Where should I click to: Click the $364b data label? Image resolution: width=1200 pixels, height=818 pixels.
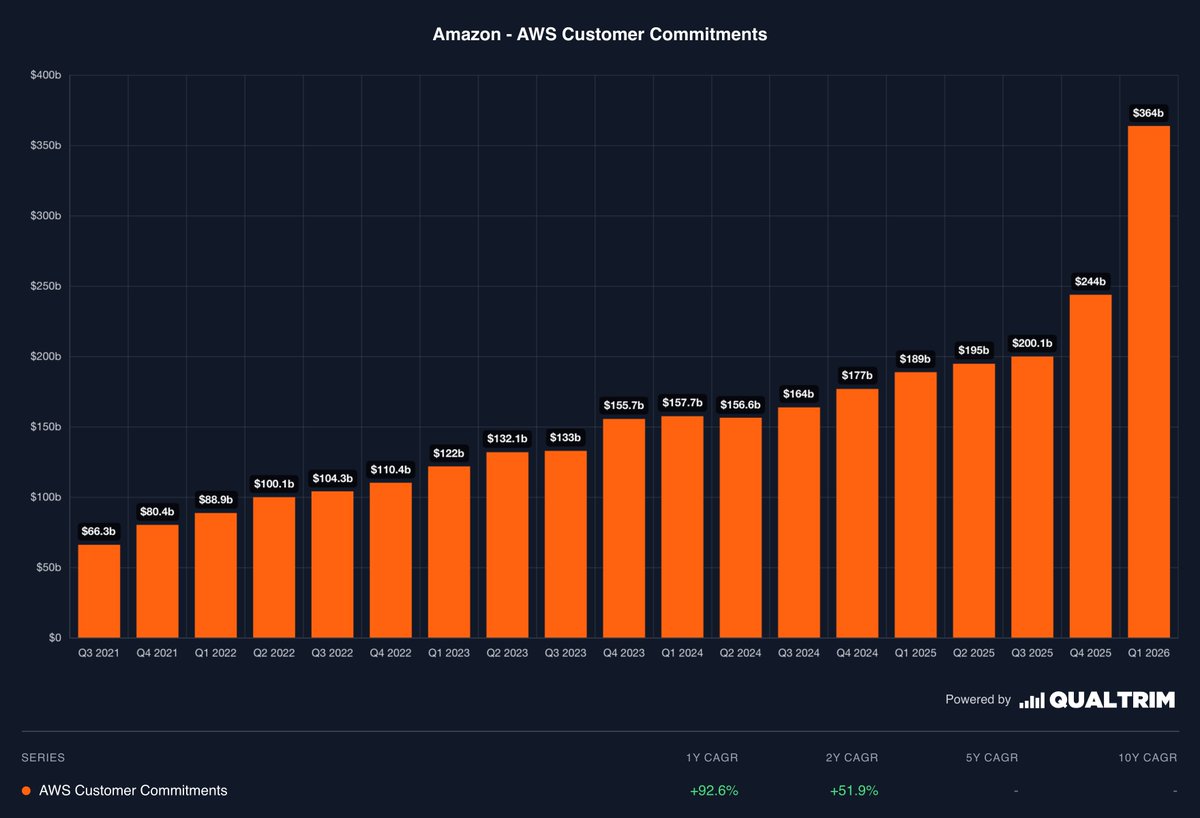pyautogui.click(x=1148, y=114)
